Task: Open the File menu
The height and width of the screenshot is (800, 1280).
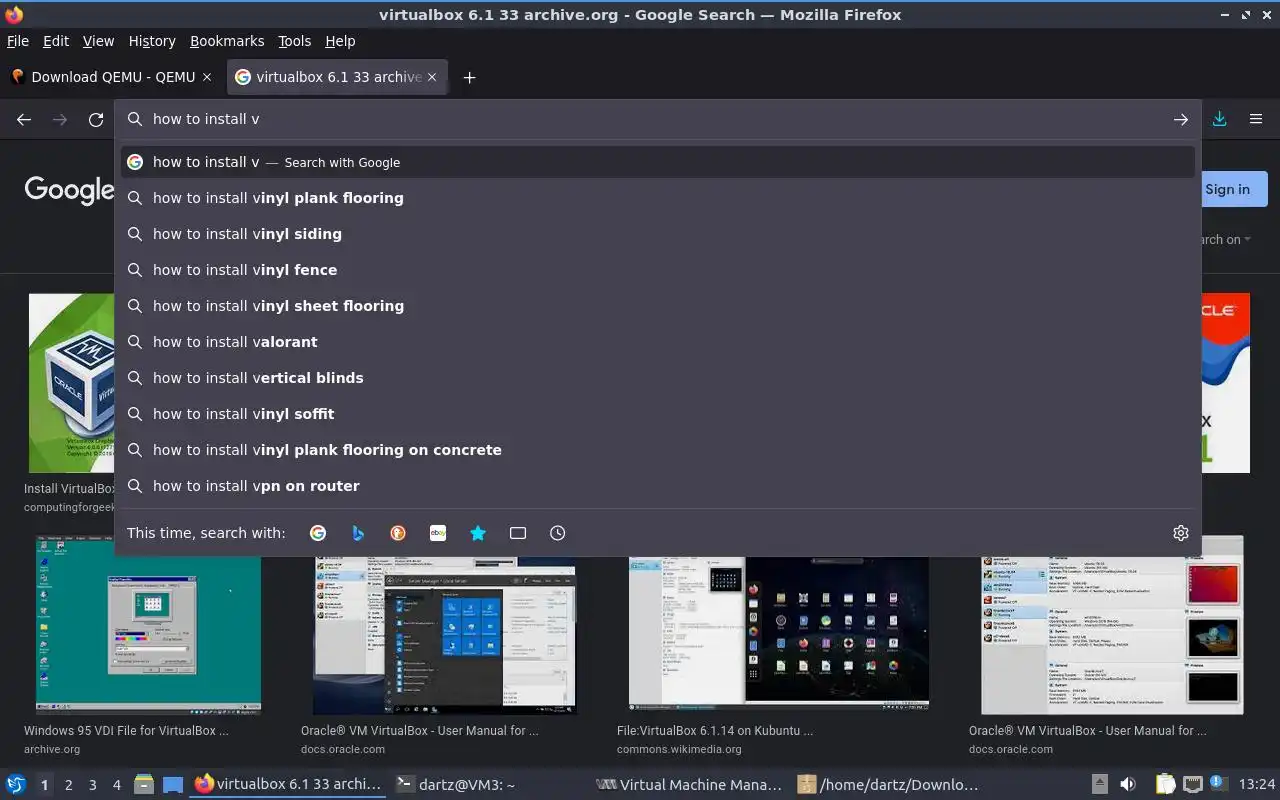Action: [18, 41]
